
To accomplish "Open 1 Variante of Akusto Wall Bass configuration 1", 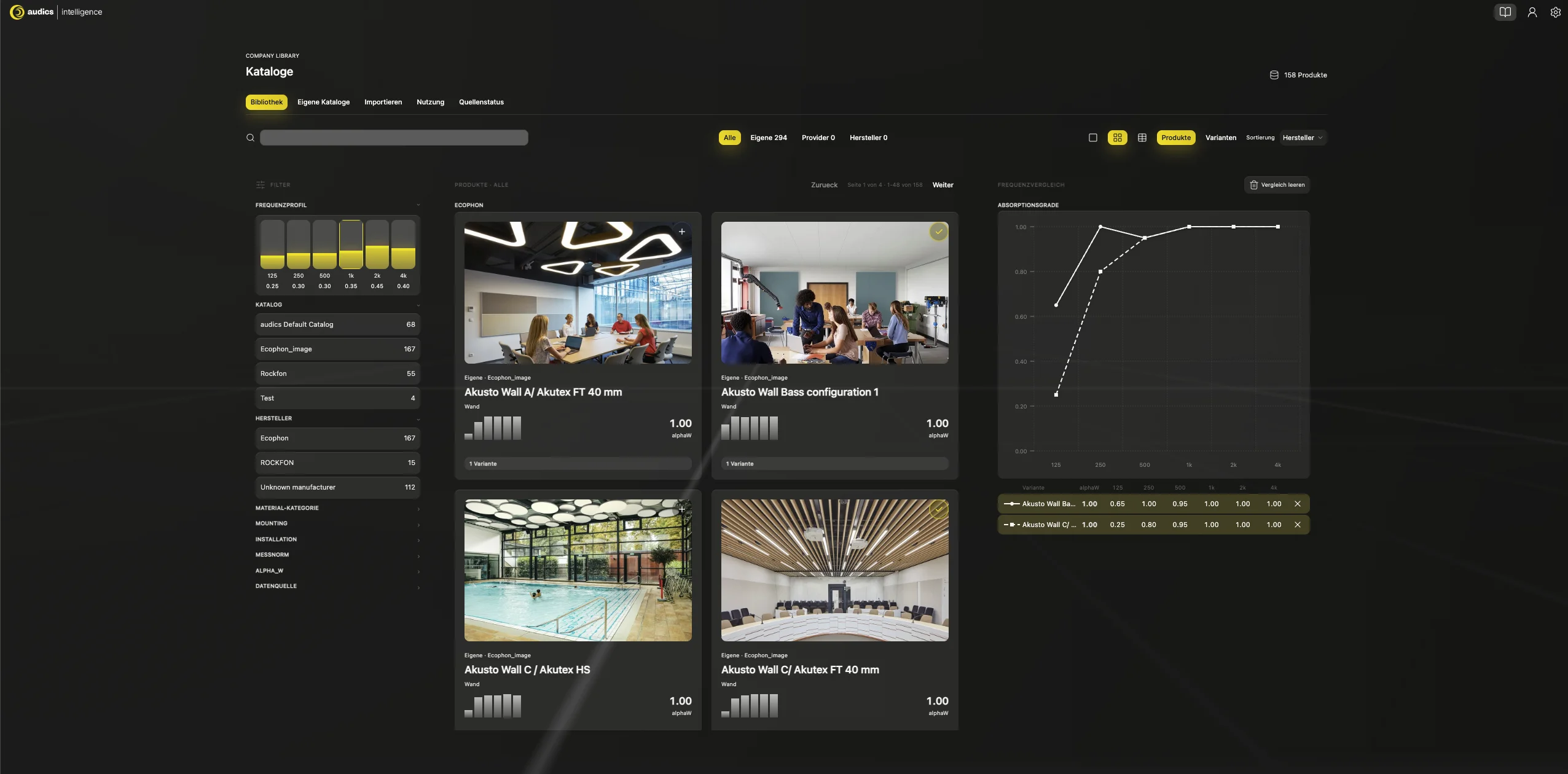I will tap(835, 464).
